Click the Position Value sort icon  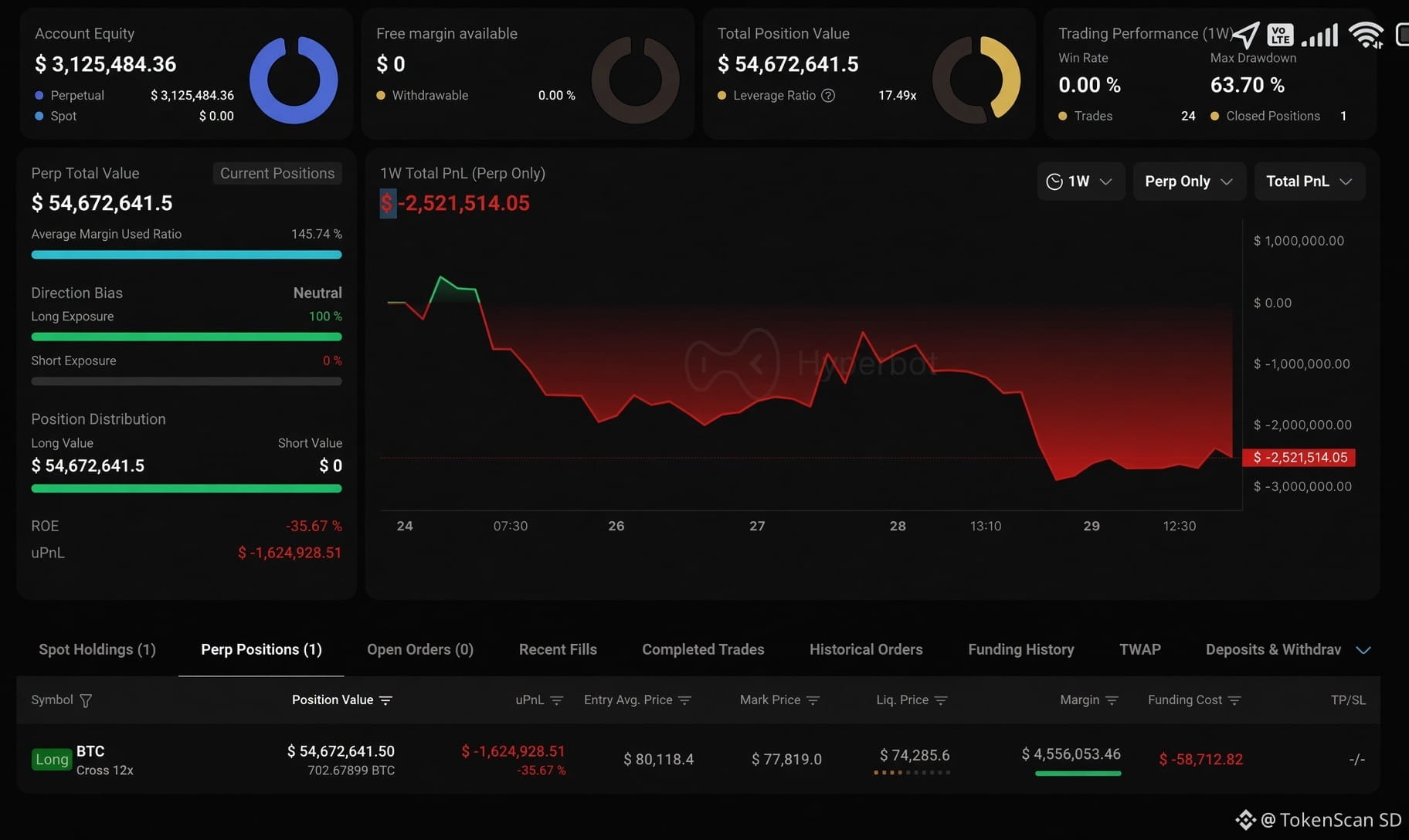385,700
